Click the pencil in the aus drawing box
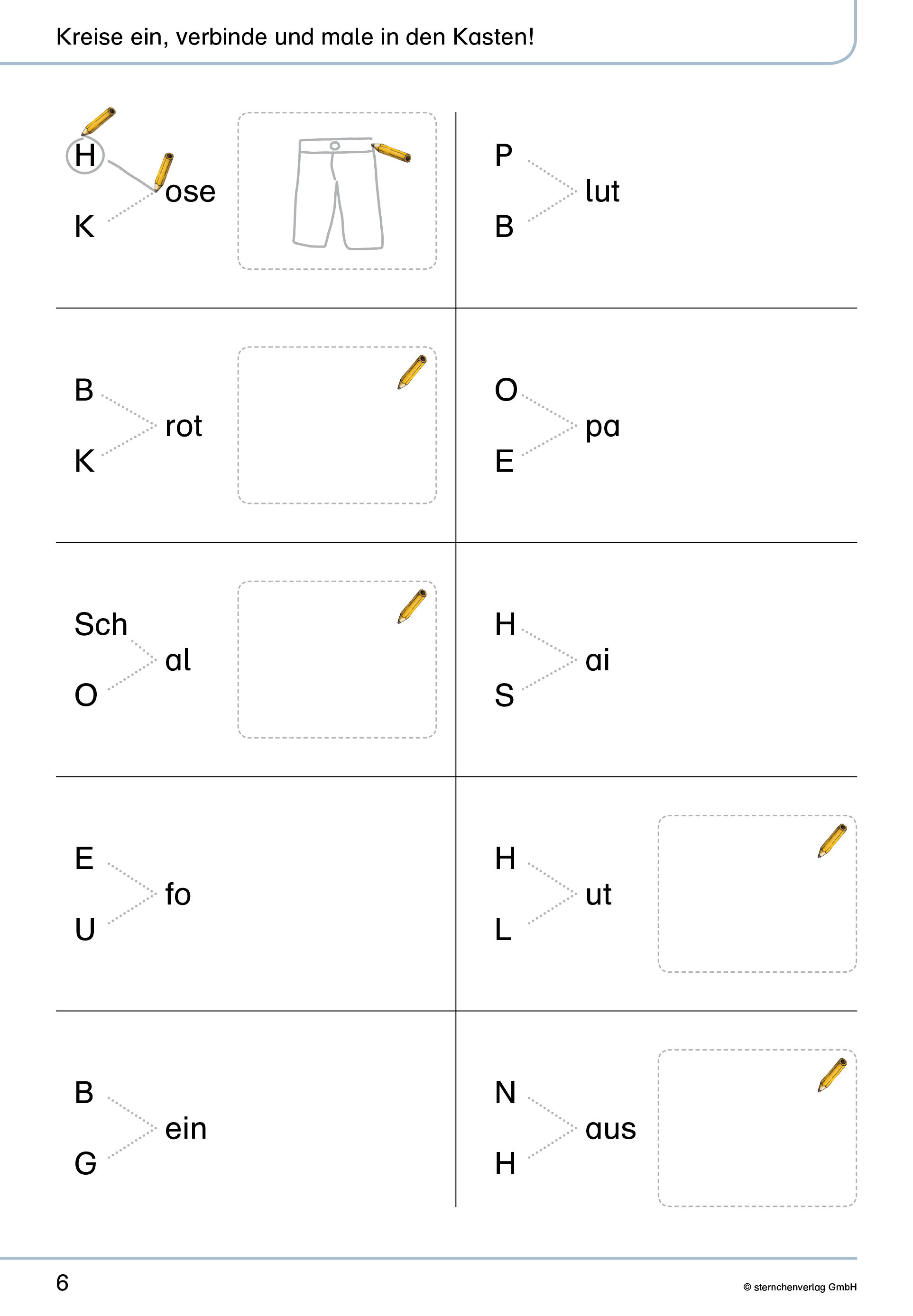 pos(832,1075)
